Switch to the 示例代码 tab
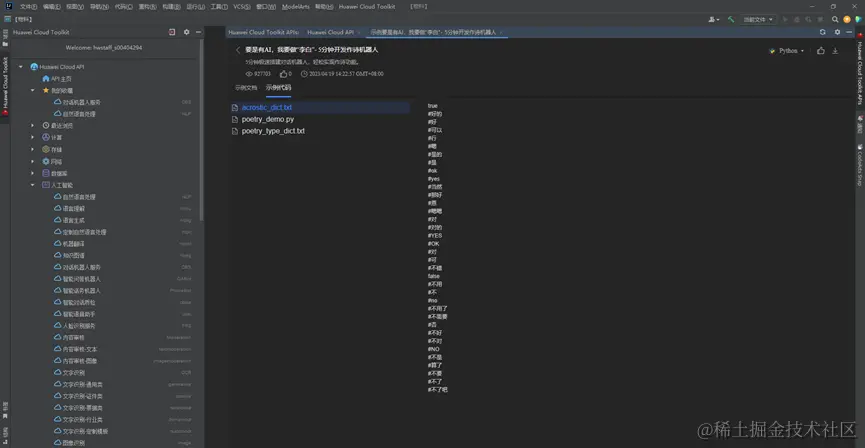This screenshot has width=865, height=448. coord(278,87)
